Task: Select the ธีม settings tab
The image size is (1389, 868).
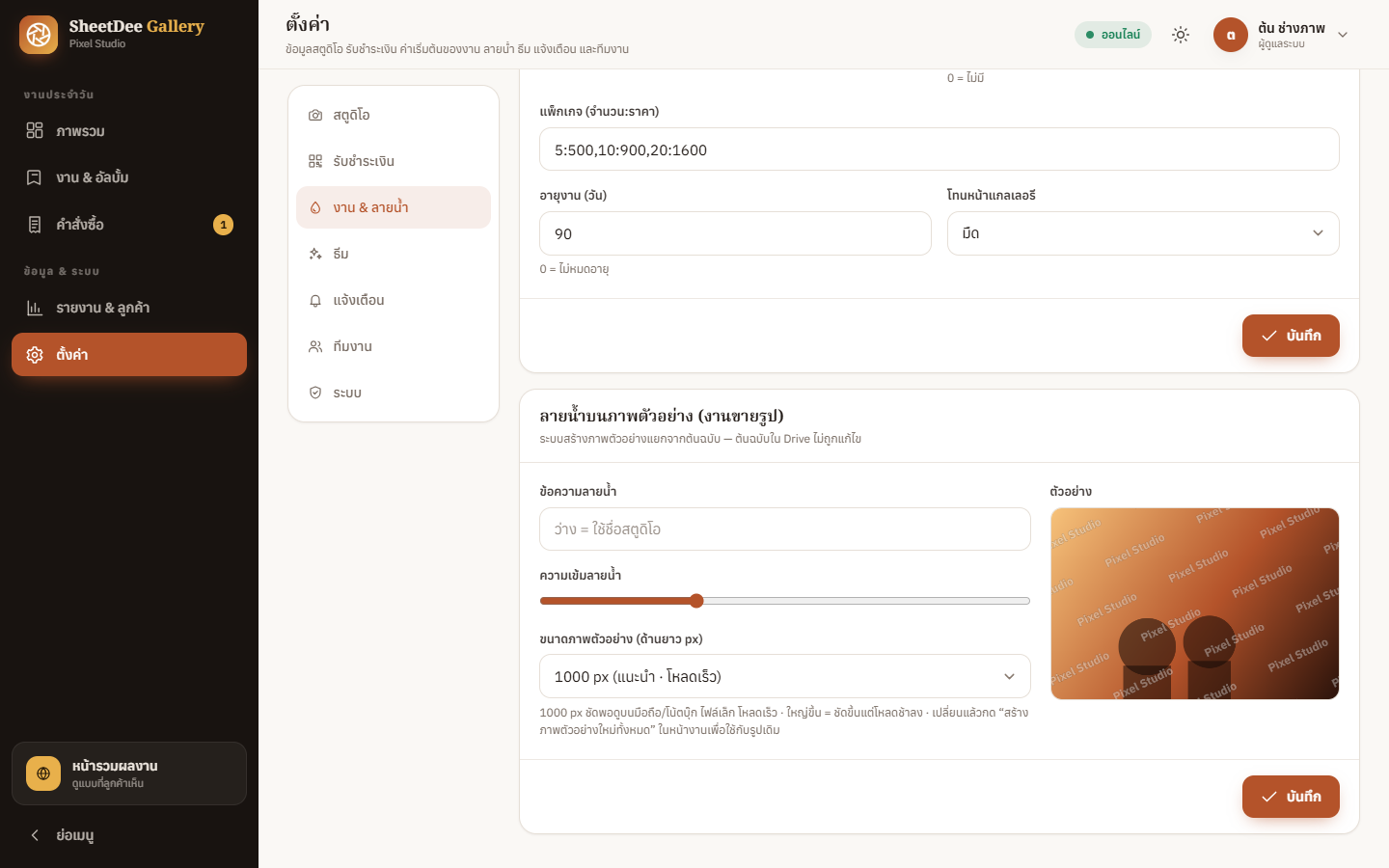Action: (x=394, y=254)
